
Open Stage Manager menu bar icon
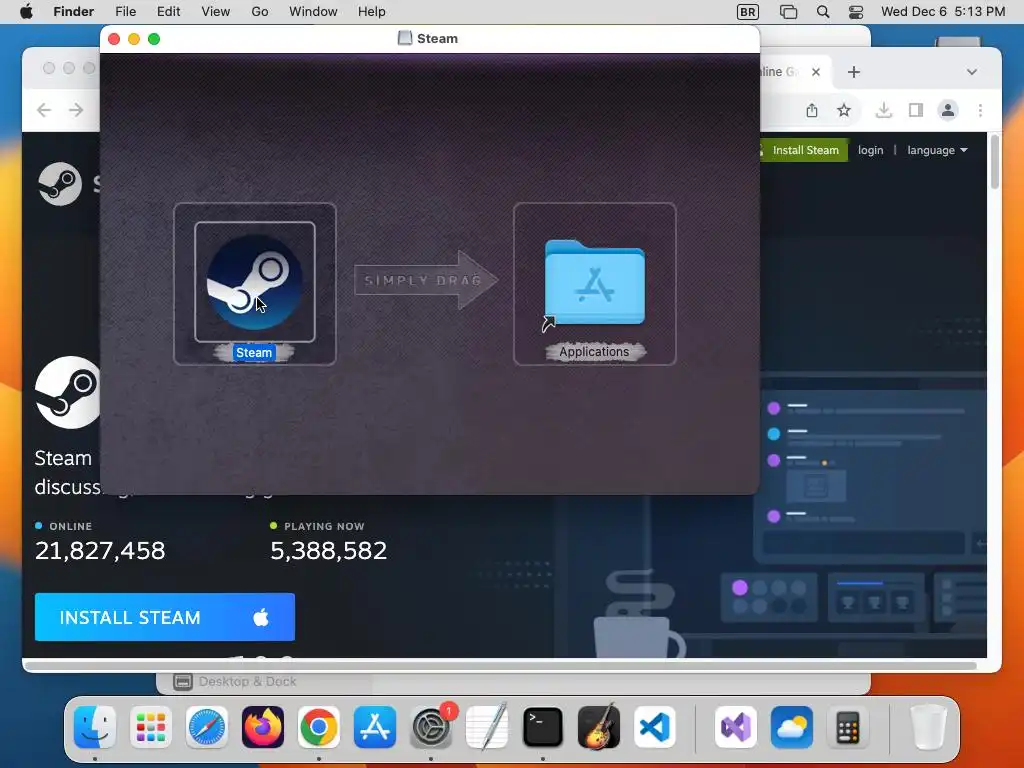(788, 12)
